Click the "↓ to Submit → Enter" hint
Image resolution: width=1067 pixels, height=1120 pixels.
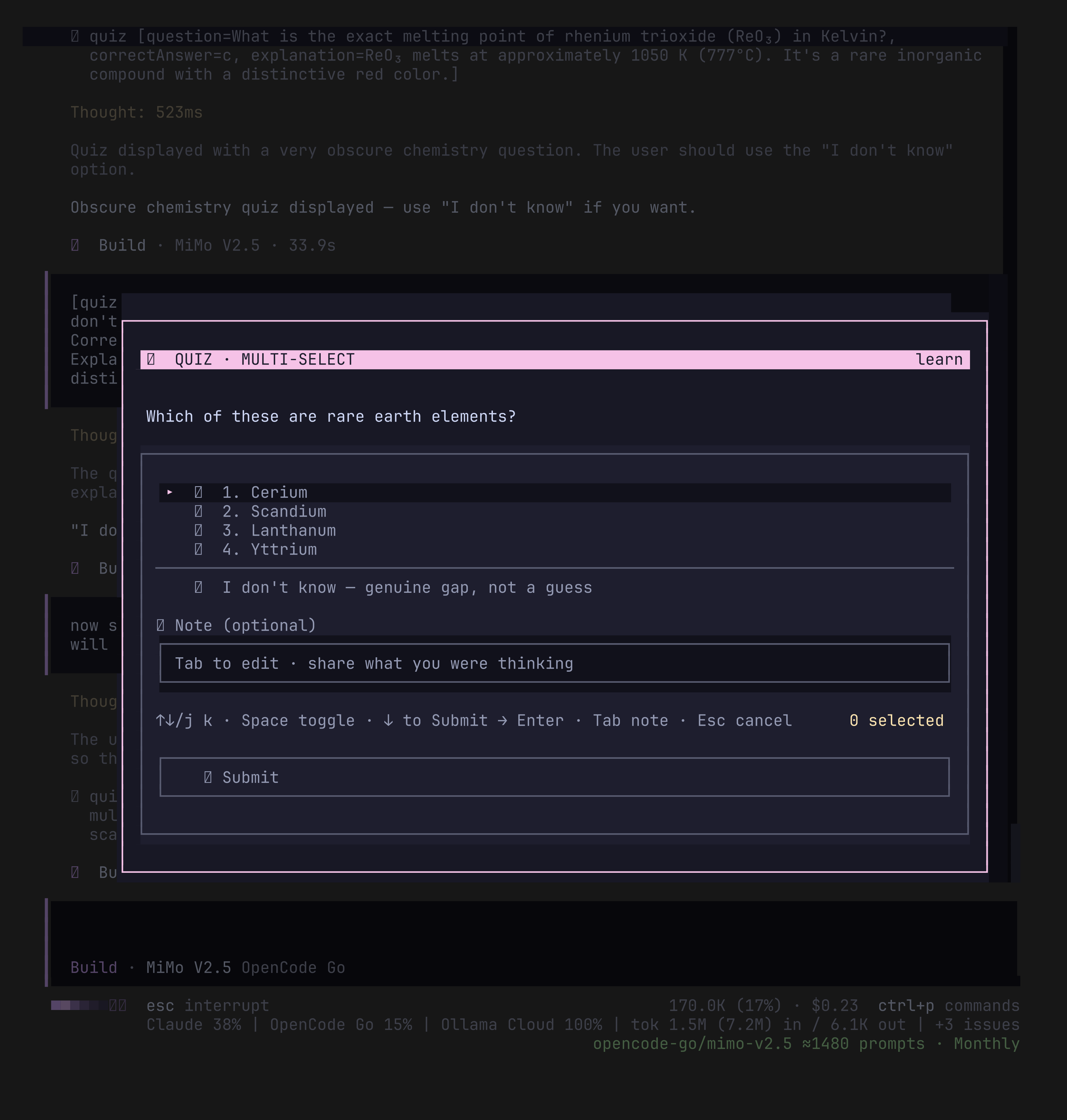pyautogui.click(x=474, y=721)
